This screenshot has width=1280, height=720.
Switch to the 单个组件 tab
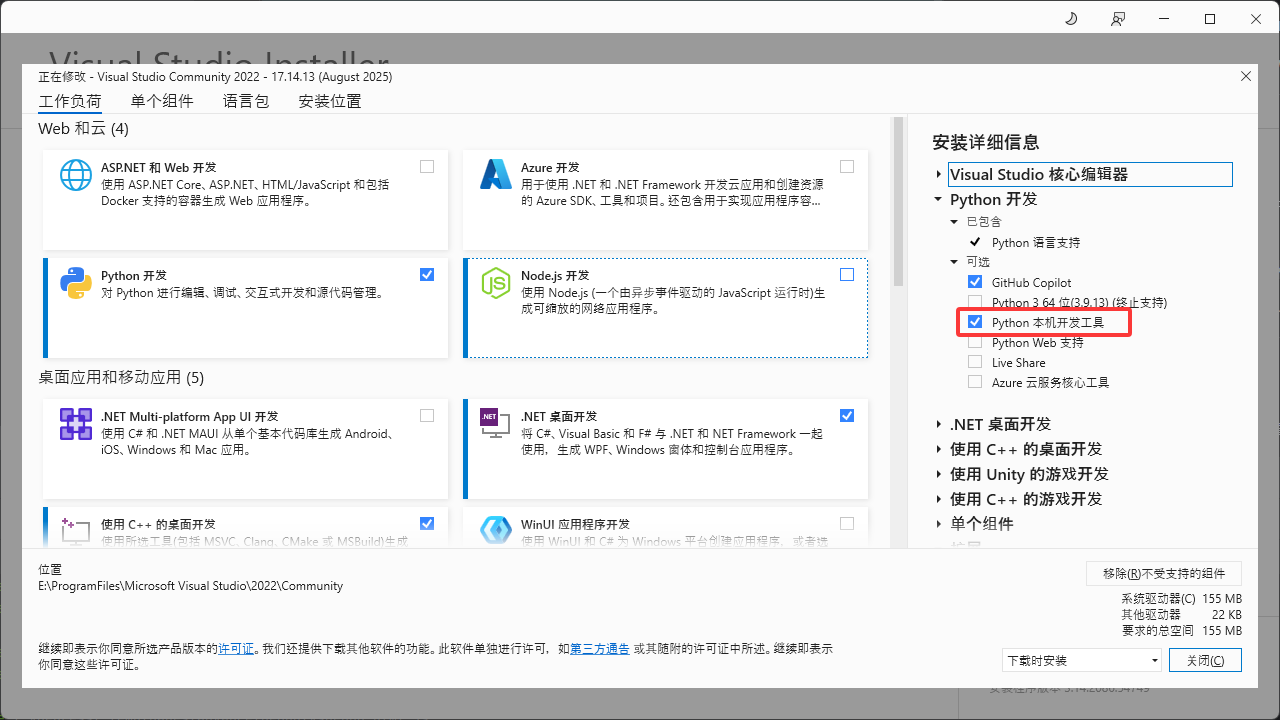(162, 101)
